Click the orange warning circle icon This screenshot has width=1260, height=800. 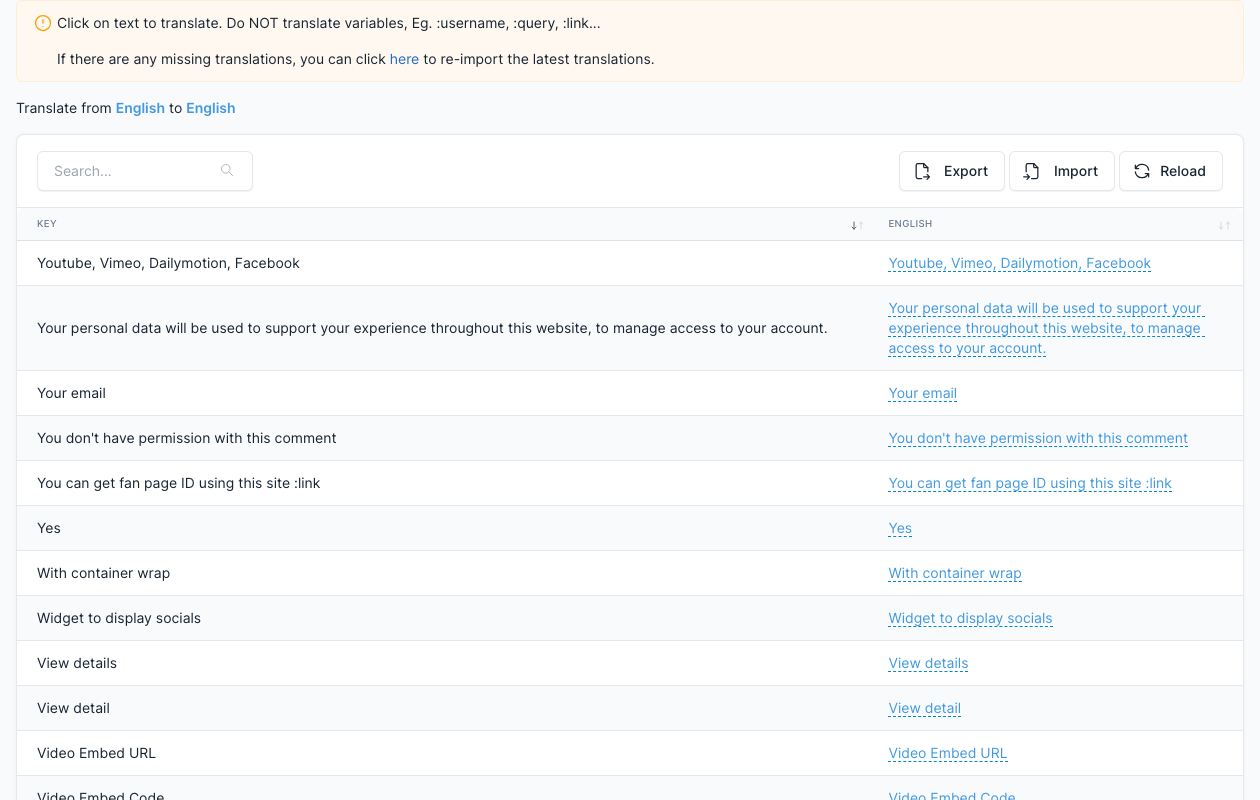click(42, 23)
